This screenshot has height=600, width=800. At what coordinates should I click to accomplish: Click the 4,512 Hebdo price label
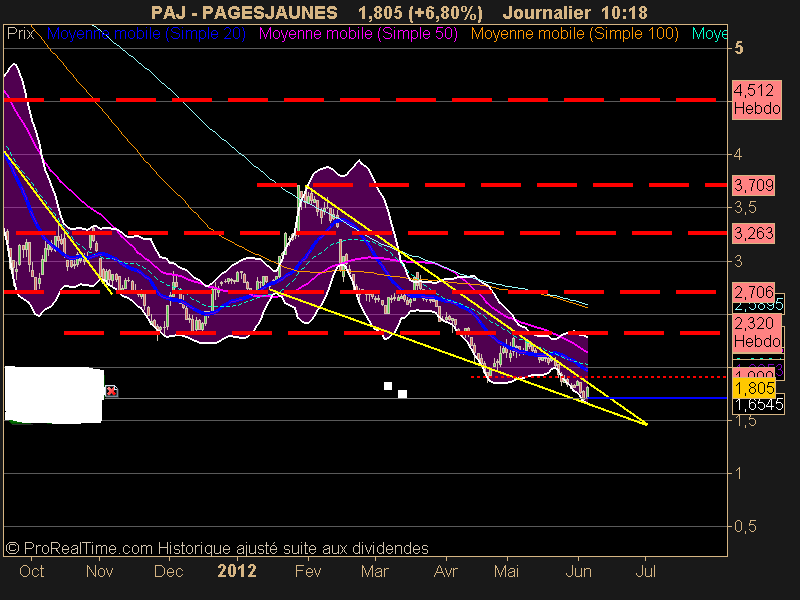[757, 99]
